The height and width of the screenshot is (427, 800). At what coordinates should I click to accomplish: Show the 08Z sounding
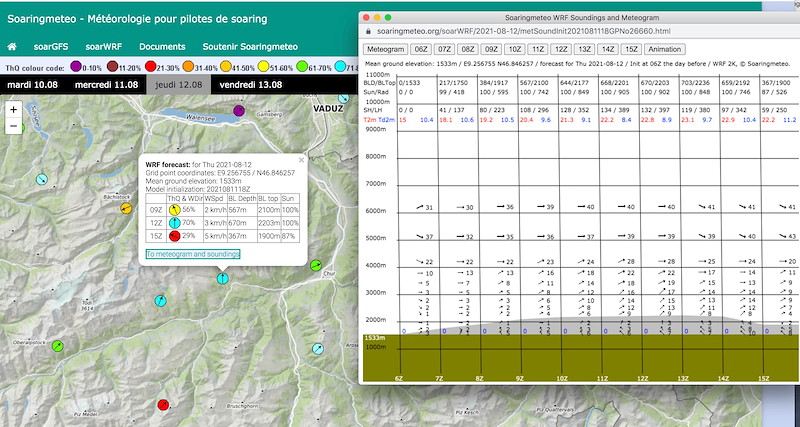[x=468, y=49]
